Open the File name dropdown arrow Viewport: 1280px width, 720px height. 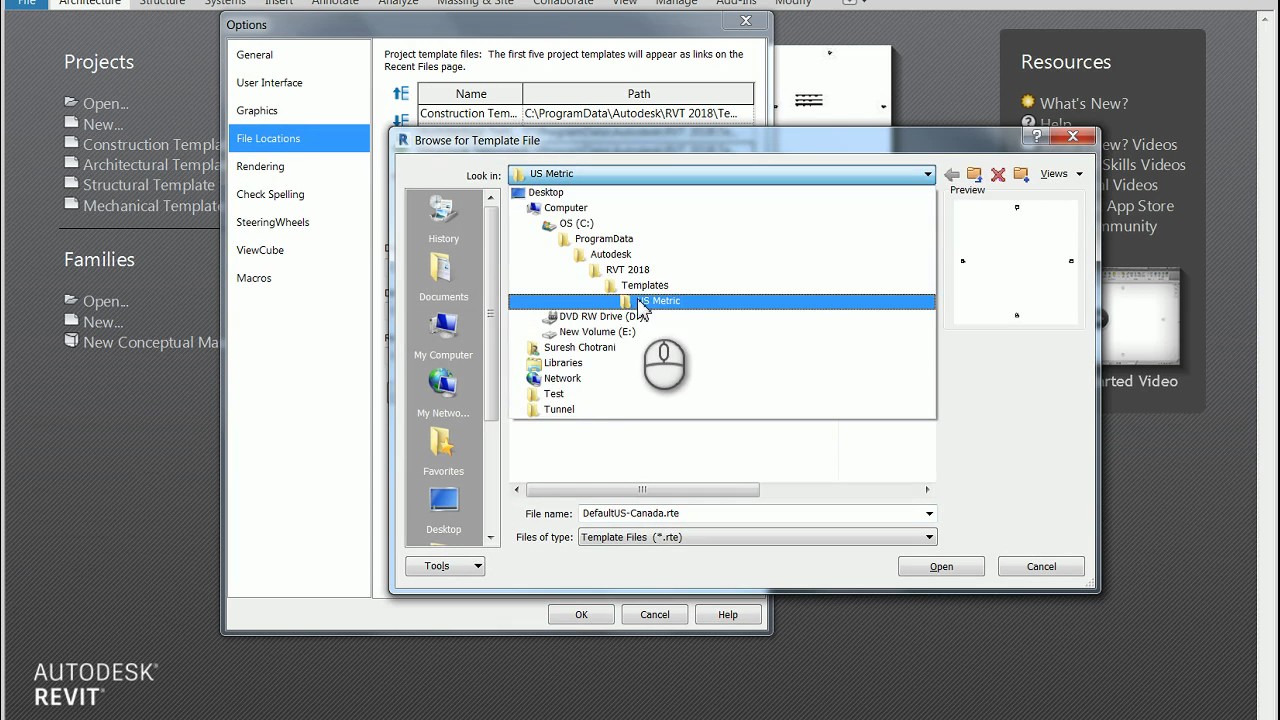[929, 514]
